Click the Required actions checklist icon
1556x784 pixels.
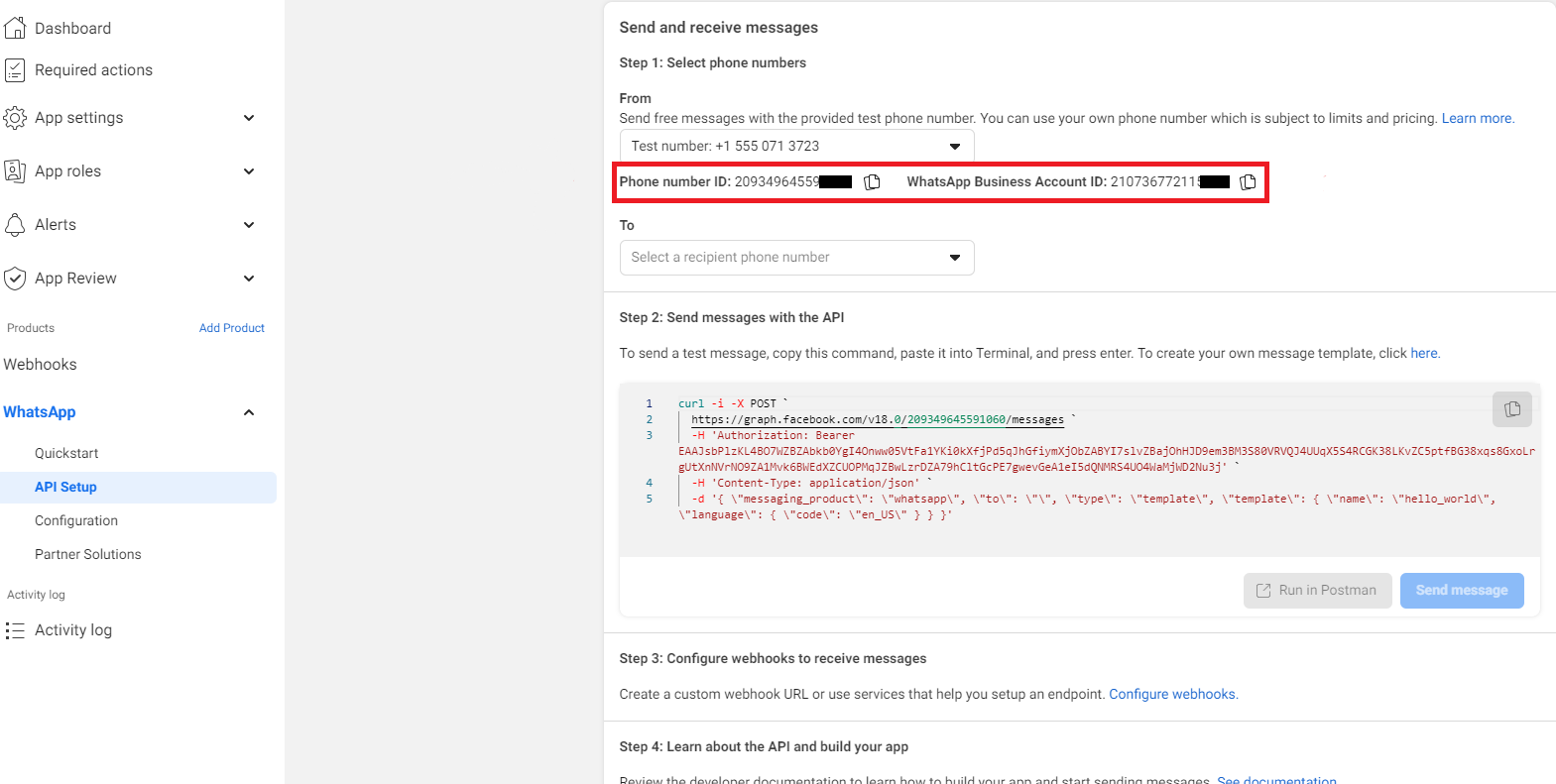(x=15, y=69)
